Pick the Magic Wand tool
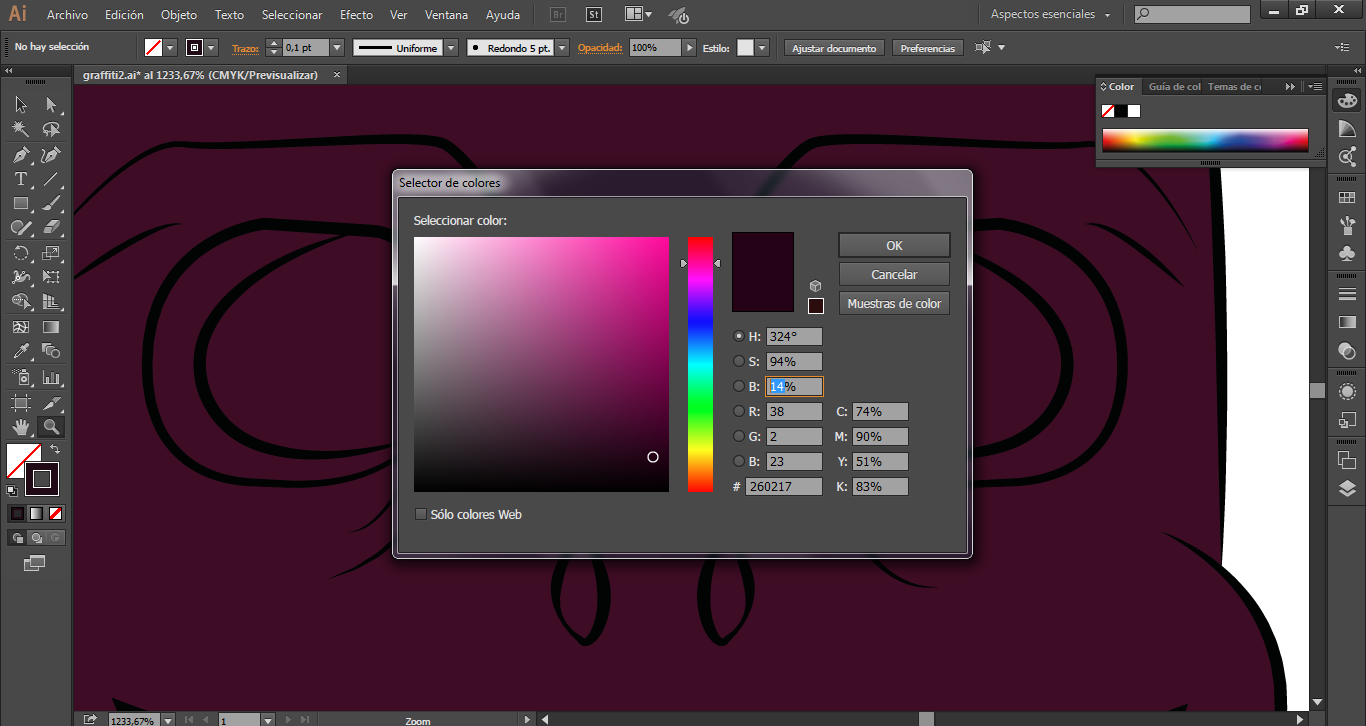Screen dimensions: 1366x726 (x=21, y=130)
